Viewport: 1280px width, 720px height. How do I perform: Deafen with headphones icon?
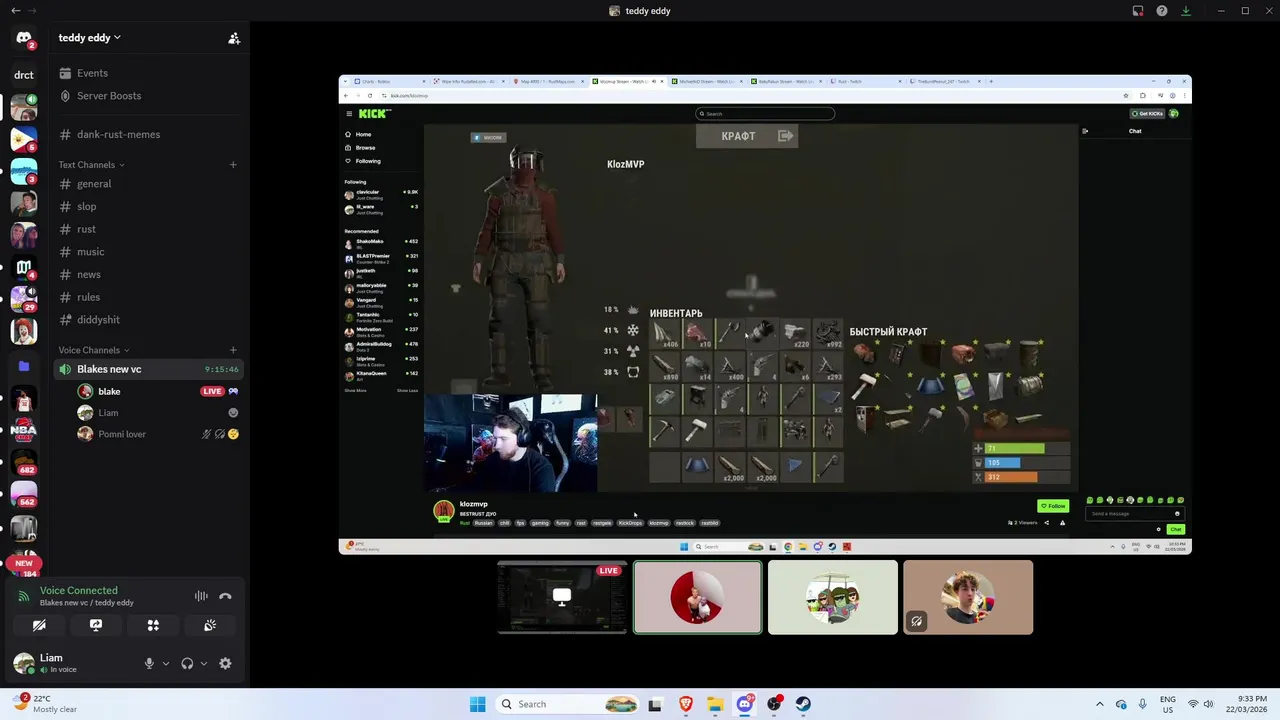tap(187, 663)
